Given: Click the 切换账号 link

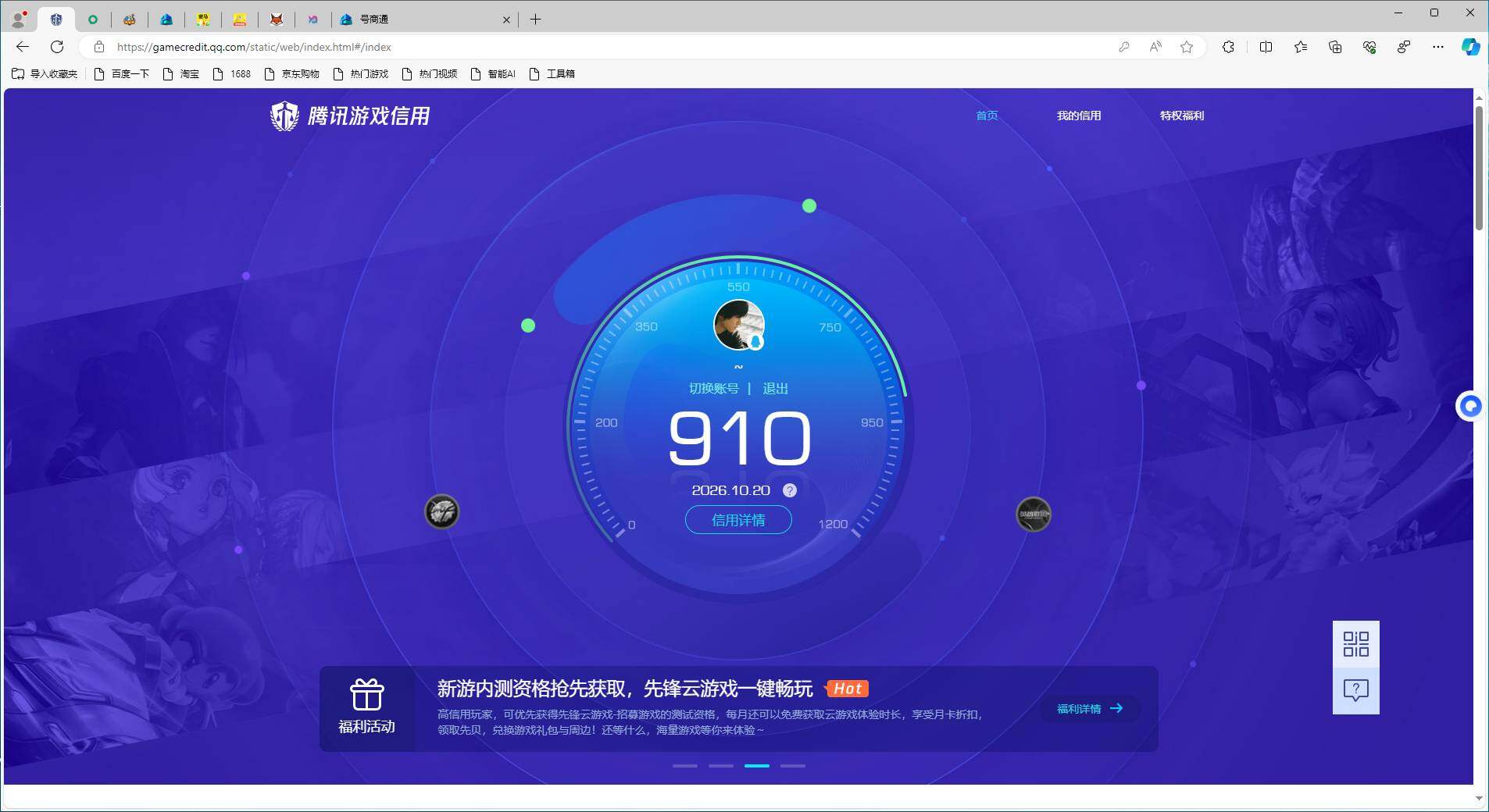Looking at the screenshot, I should tap(713, 389).
